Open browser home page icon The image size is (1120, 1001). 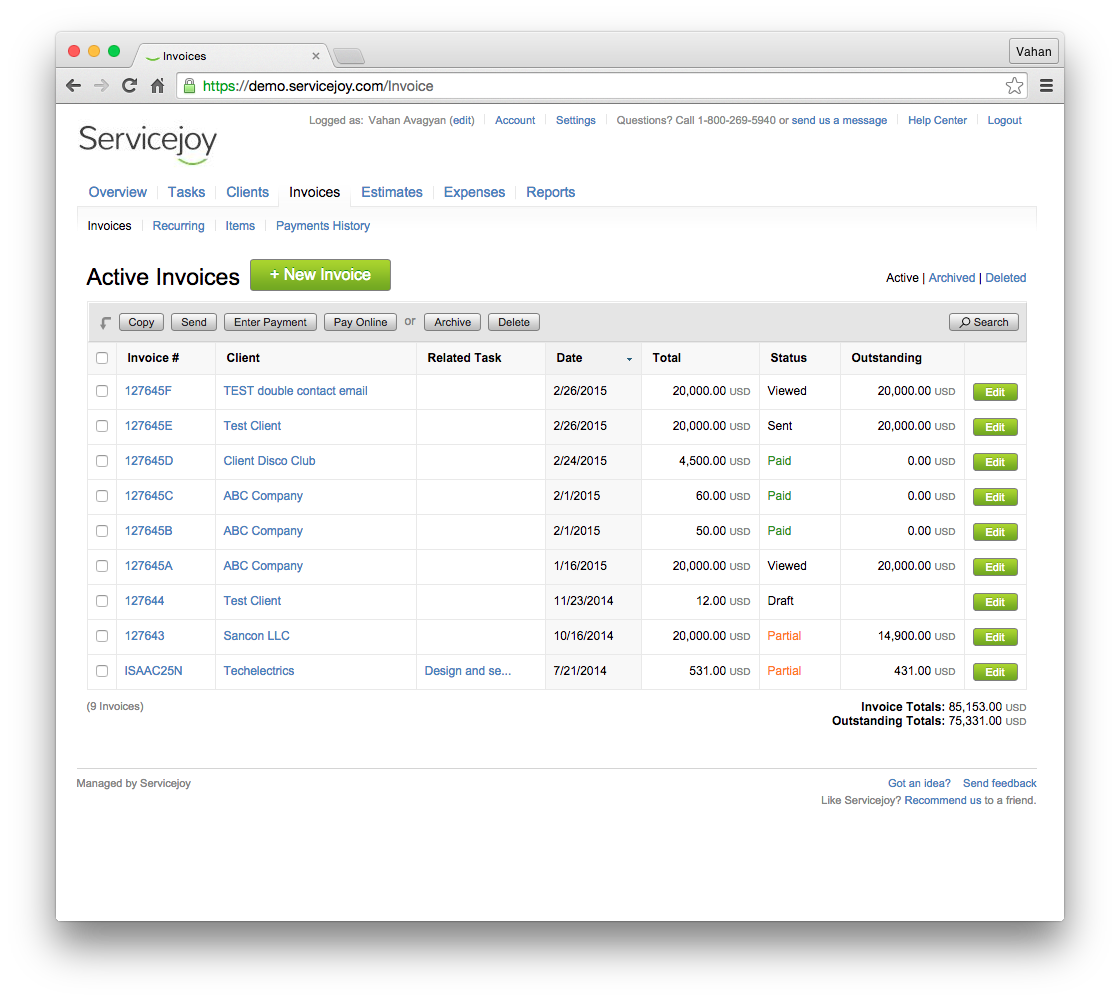tap(158, 86)
